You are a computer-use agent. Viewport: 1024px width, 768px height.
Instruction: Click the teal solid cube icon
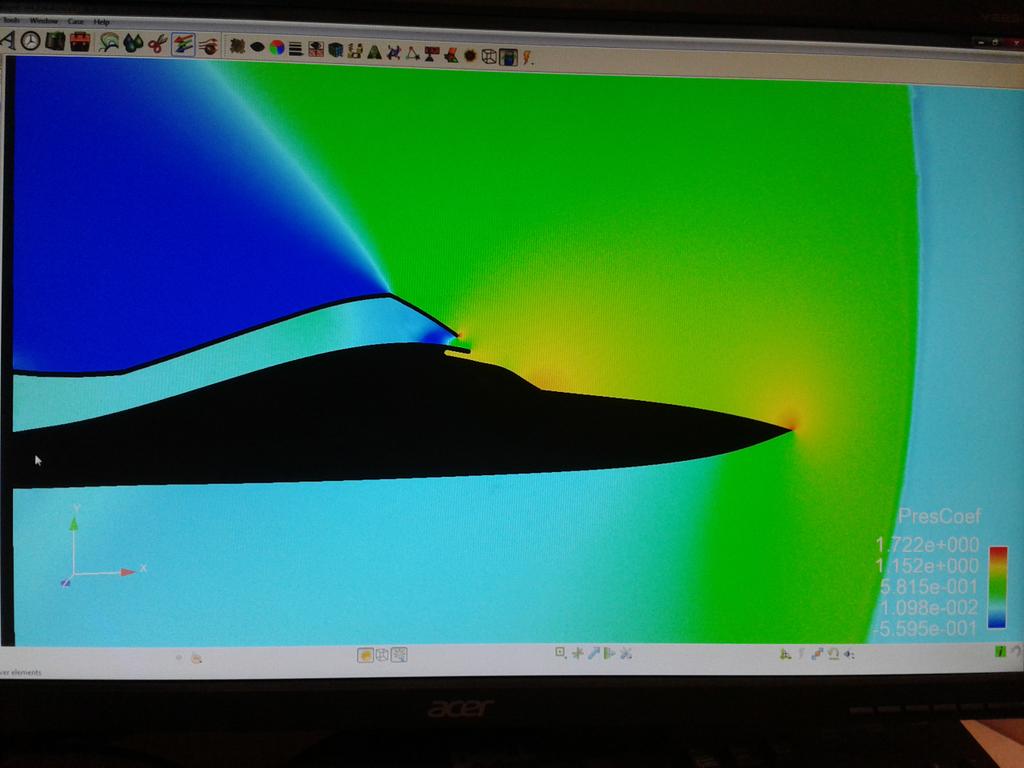pyautogui.click(x=336, y=50)
